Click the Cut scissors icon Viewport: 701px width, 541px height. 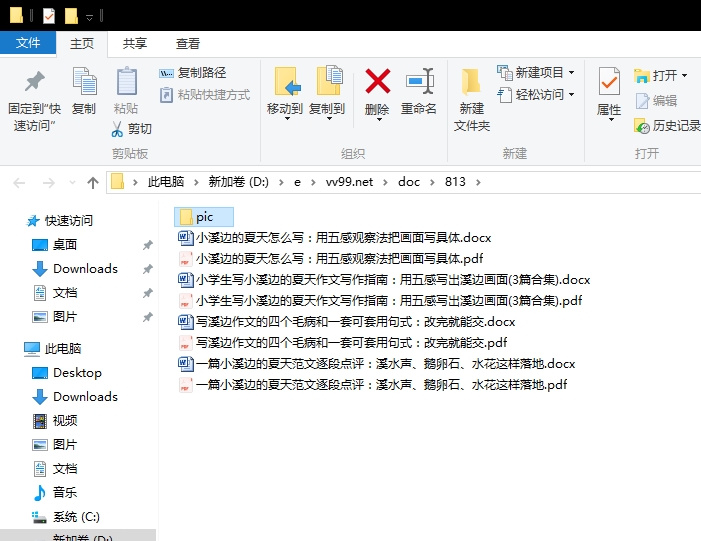coord(117,129)
